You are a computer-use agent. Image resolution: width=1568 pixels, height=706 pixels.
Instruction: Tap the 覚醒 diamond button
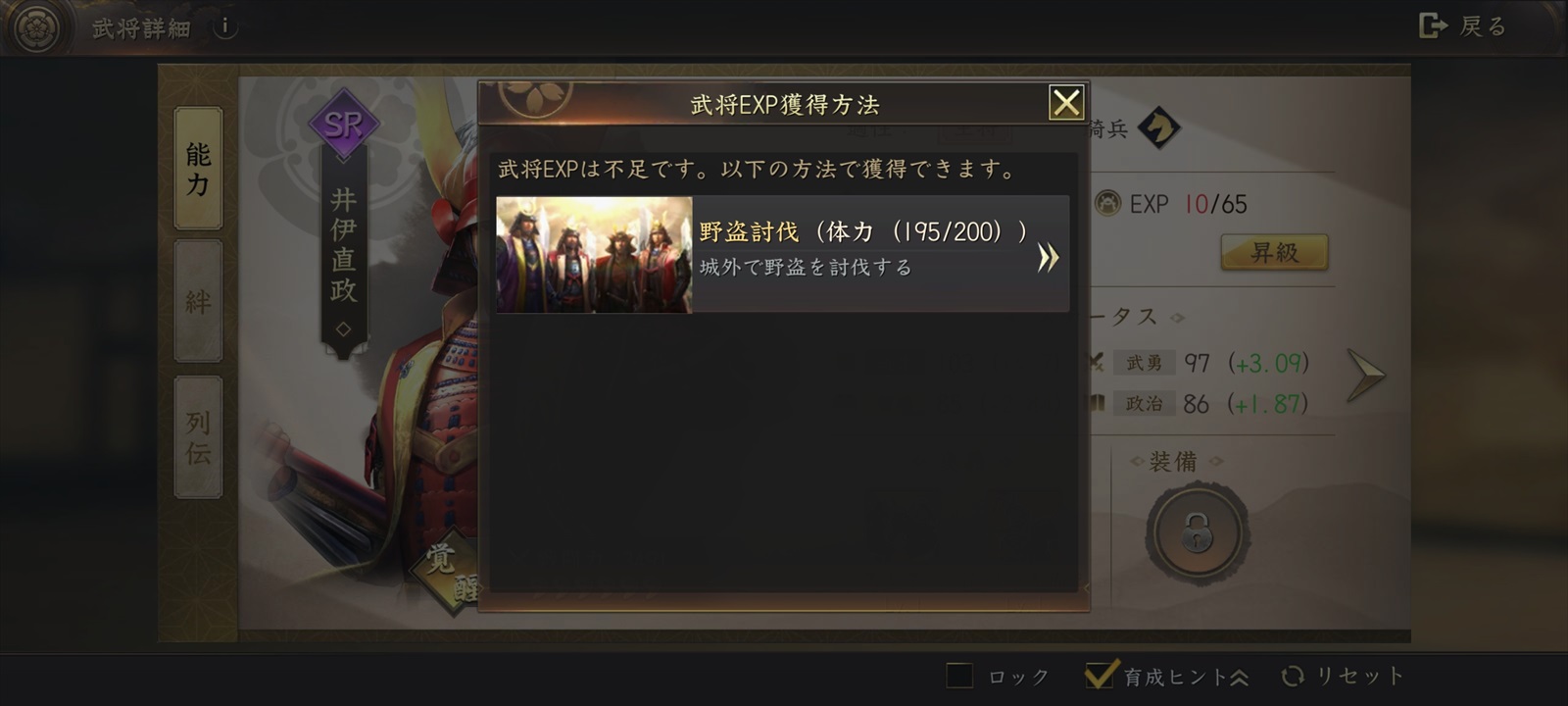coord(449,574)
